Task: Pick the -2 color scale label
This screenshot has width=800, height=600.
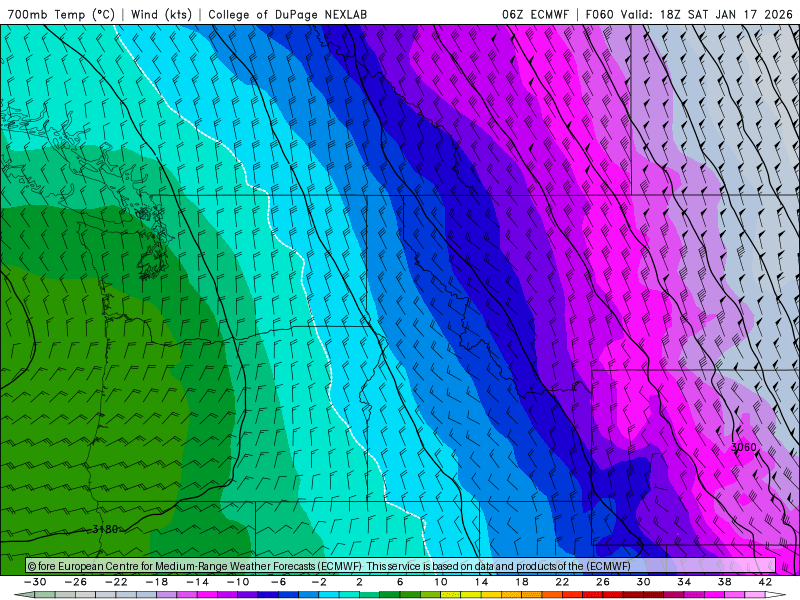Action: 319,582
